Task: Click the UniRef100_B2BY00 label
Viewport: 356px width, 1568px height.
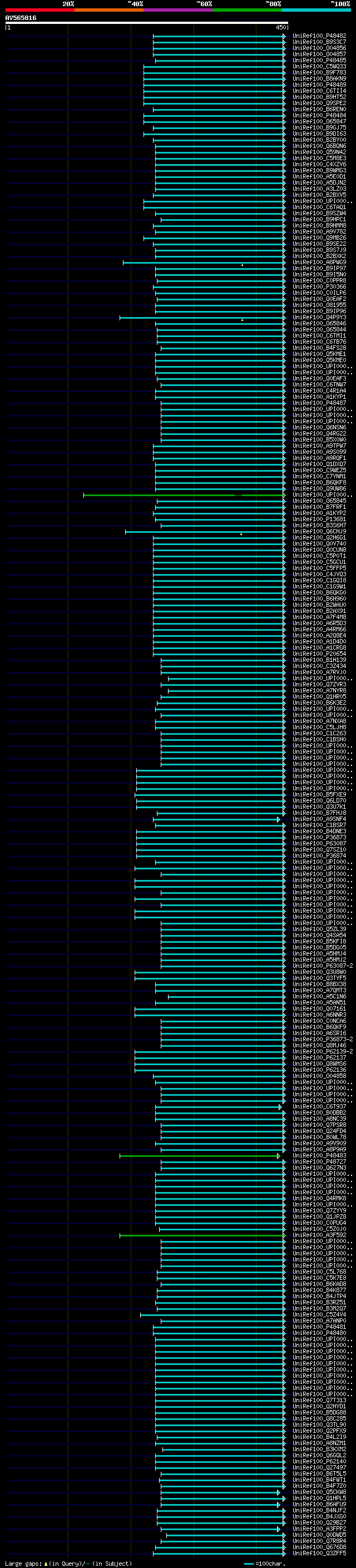Action: [x=319, y=140]
